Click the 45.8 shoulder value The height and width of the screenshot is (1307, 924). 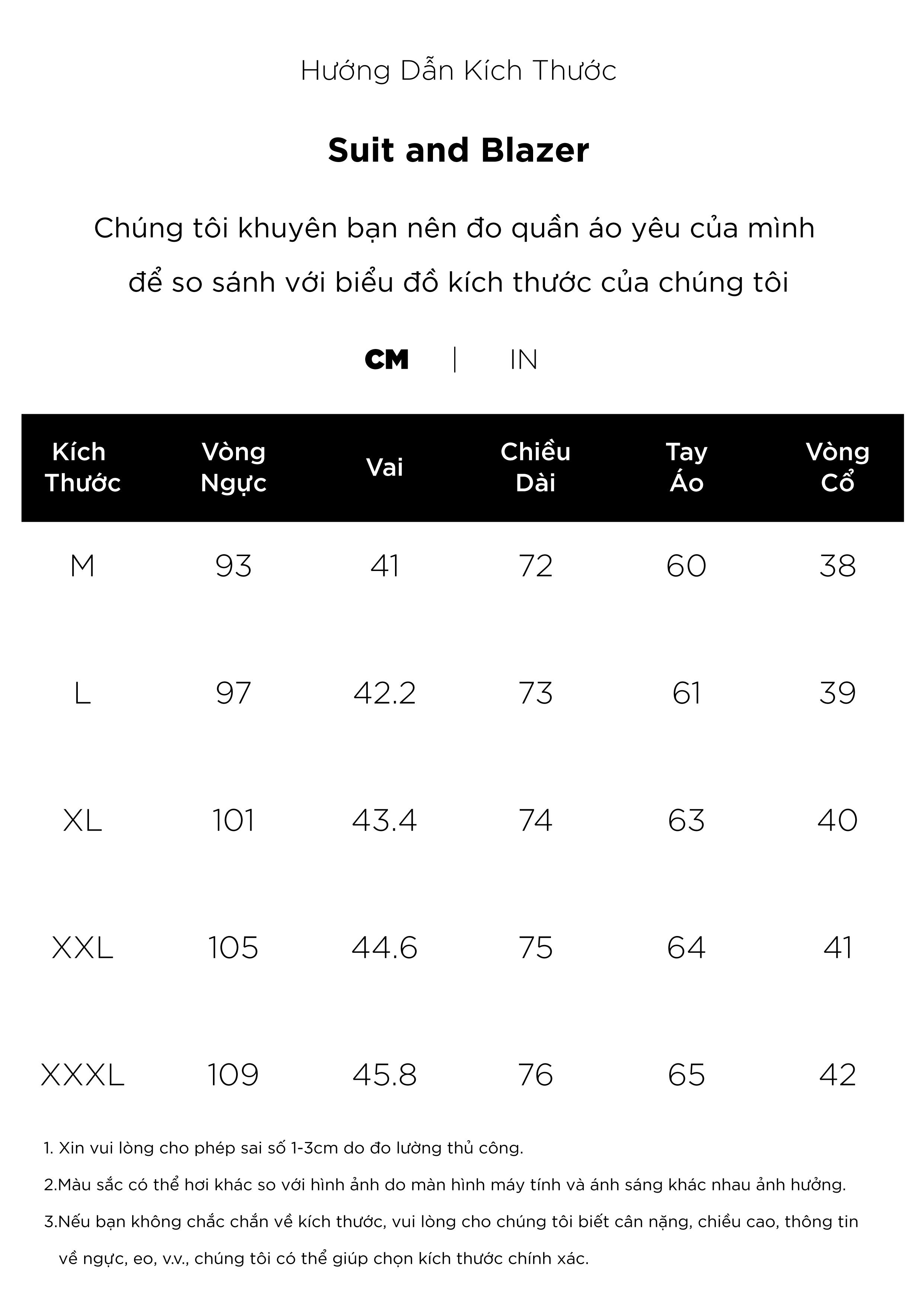click(385, 1075)
